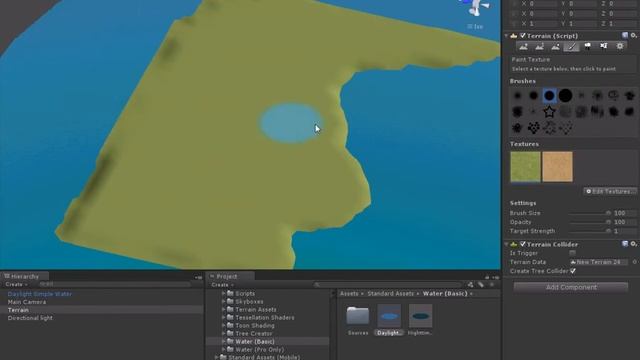Toggle Terrain (Script) component enabled checkbox
This screenshot has width=640, height=360.
[522, 36]
